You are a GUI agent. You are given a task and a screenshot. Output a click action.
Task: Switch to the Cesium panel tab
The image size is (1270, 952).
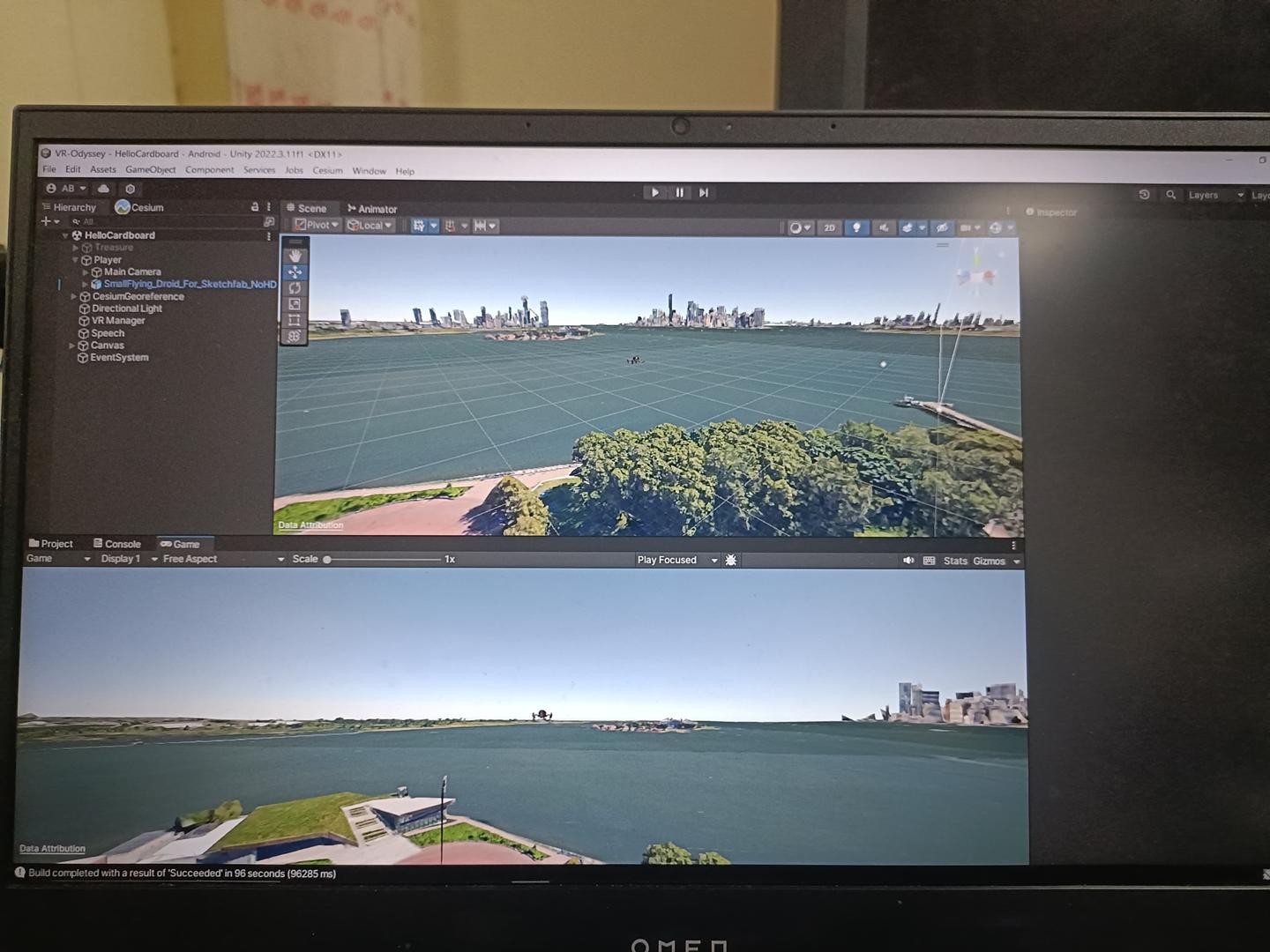140,207
